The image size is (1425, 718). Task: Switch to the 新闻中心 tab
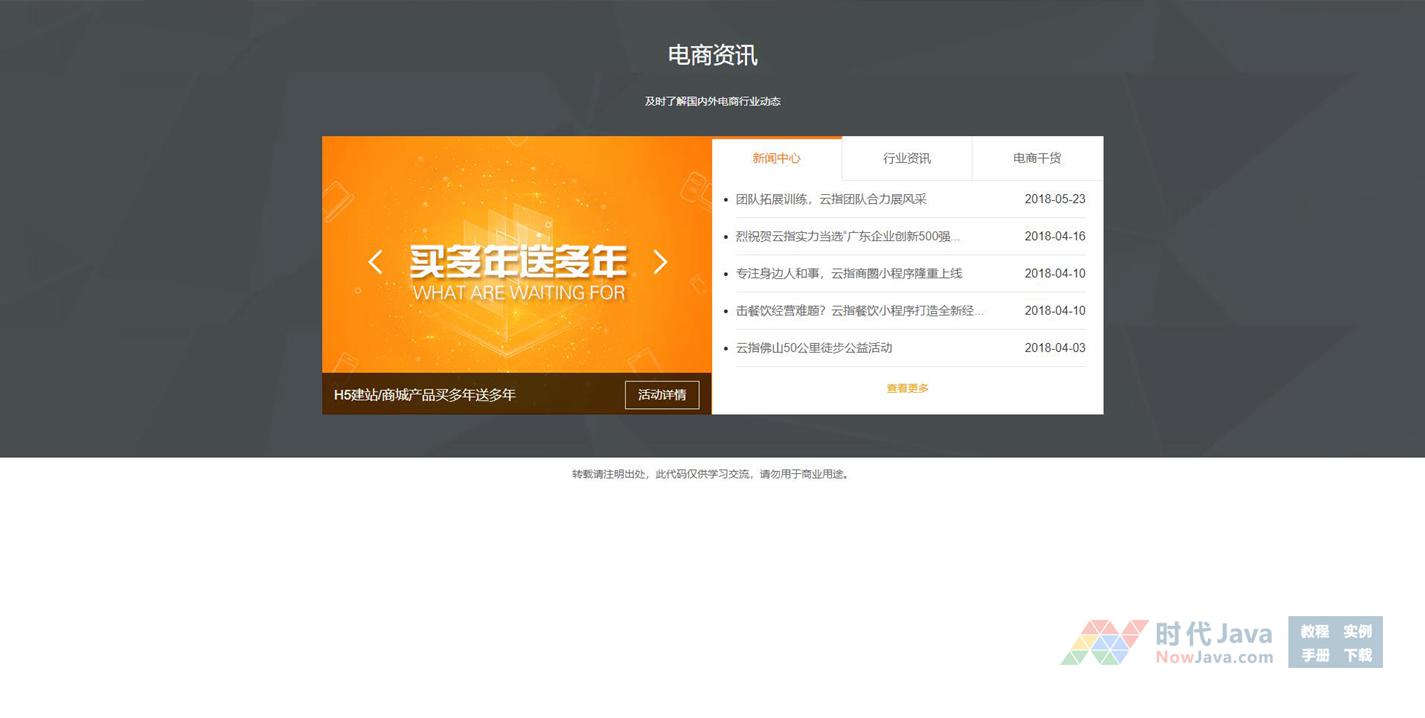776,158
